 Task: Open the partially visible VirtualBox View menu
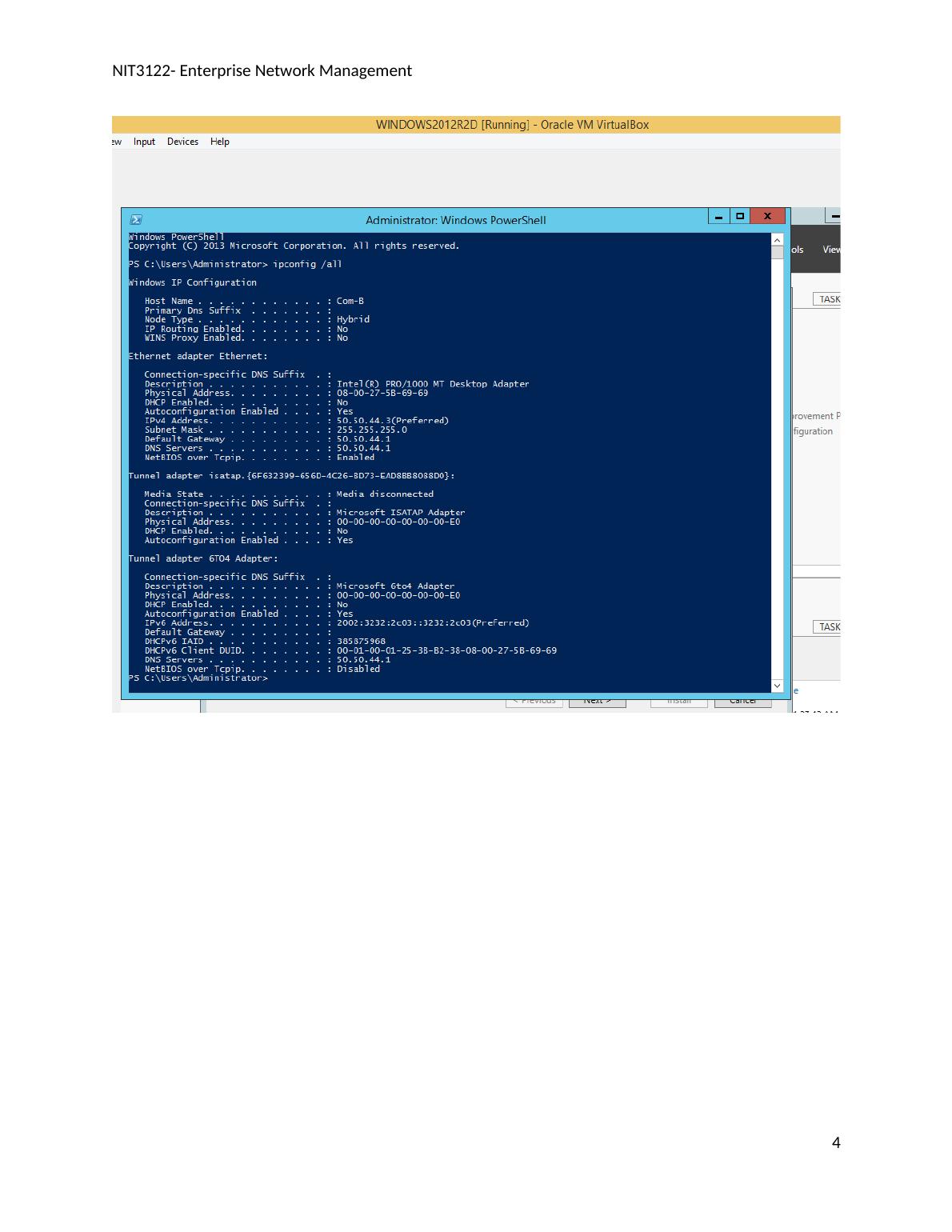tap(117, 142)
